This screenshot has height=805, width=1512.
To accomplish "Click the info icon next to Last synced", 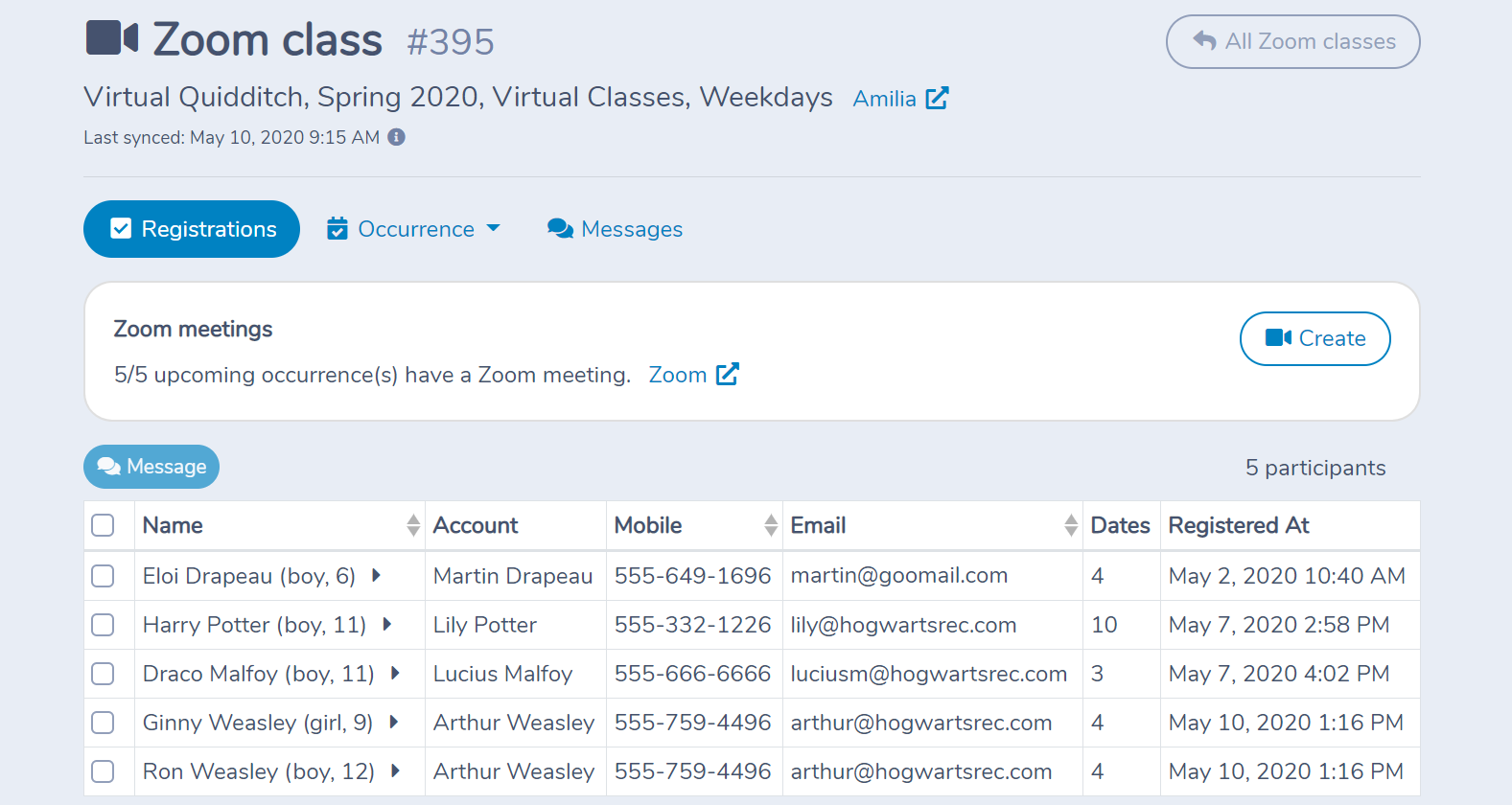I will [396, 137].
